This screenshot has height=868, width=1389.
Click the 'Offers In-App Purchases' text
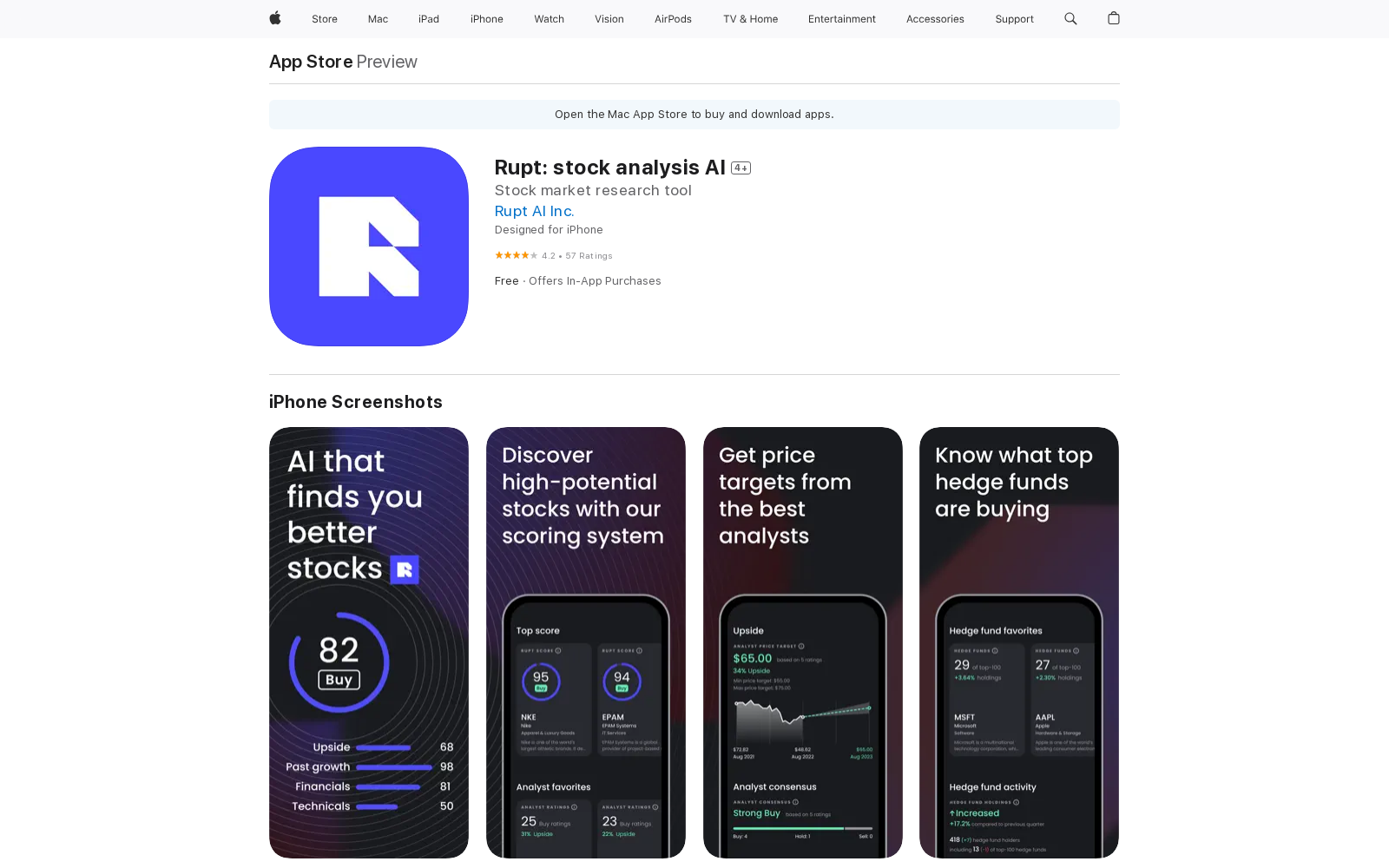595,281
